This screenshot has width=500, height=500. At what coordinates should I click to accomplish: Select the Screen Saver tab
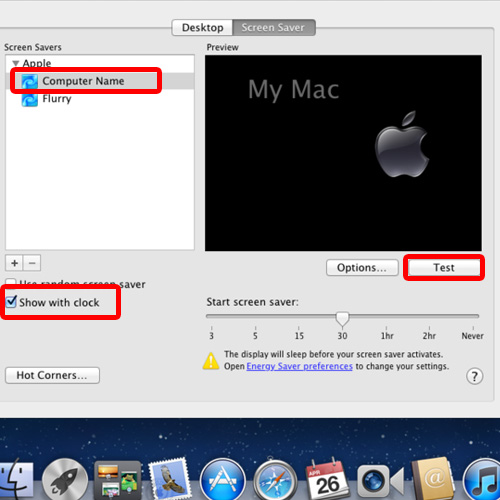click(274, 27)
